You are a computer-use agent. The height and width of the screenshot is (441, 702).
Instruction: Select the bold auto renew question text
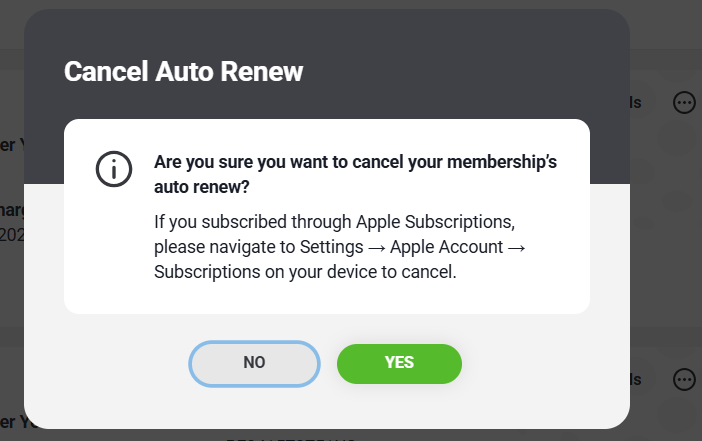(355, 174)
